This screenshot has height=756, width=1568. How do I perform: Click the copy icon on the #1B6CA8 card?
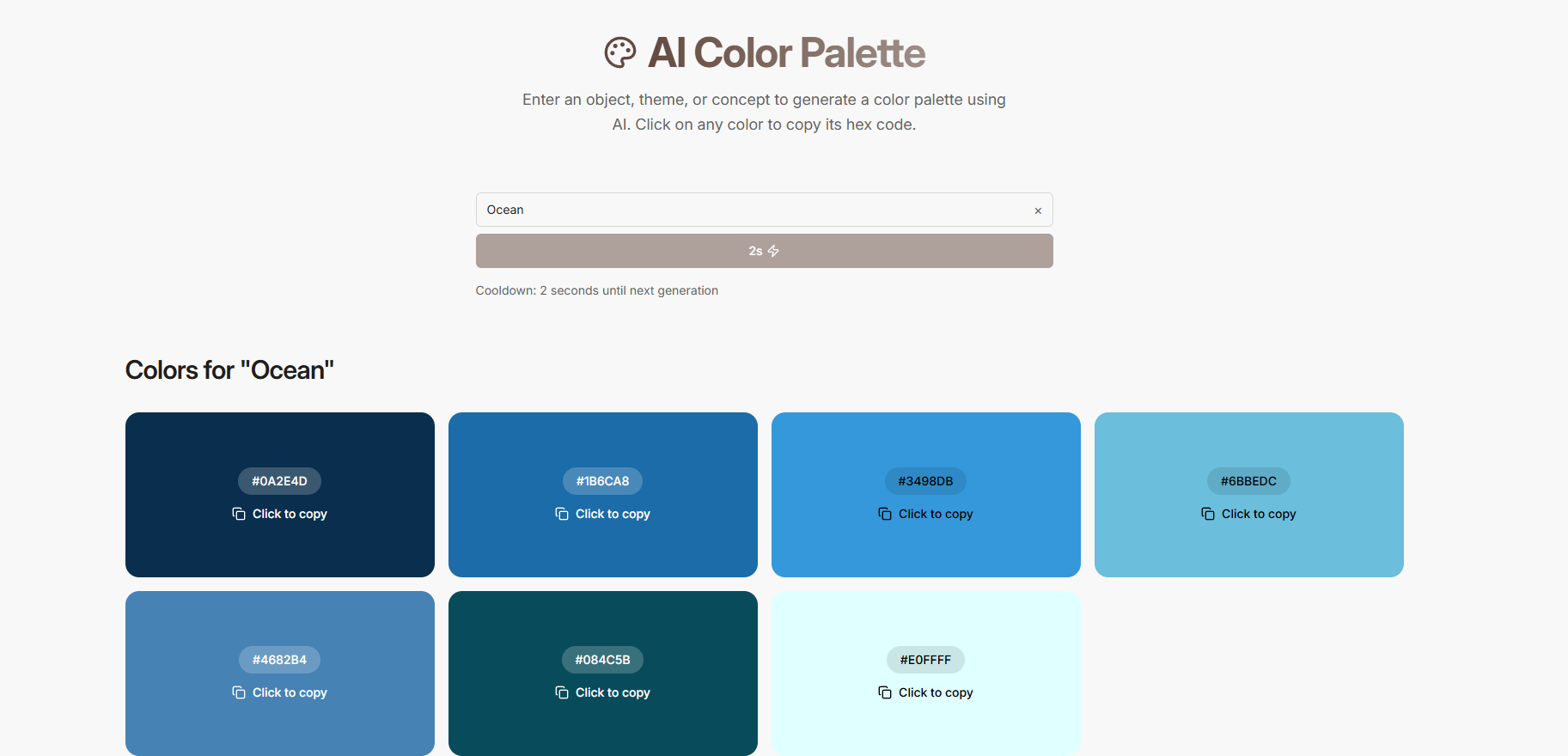(x=561, y=514)
